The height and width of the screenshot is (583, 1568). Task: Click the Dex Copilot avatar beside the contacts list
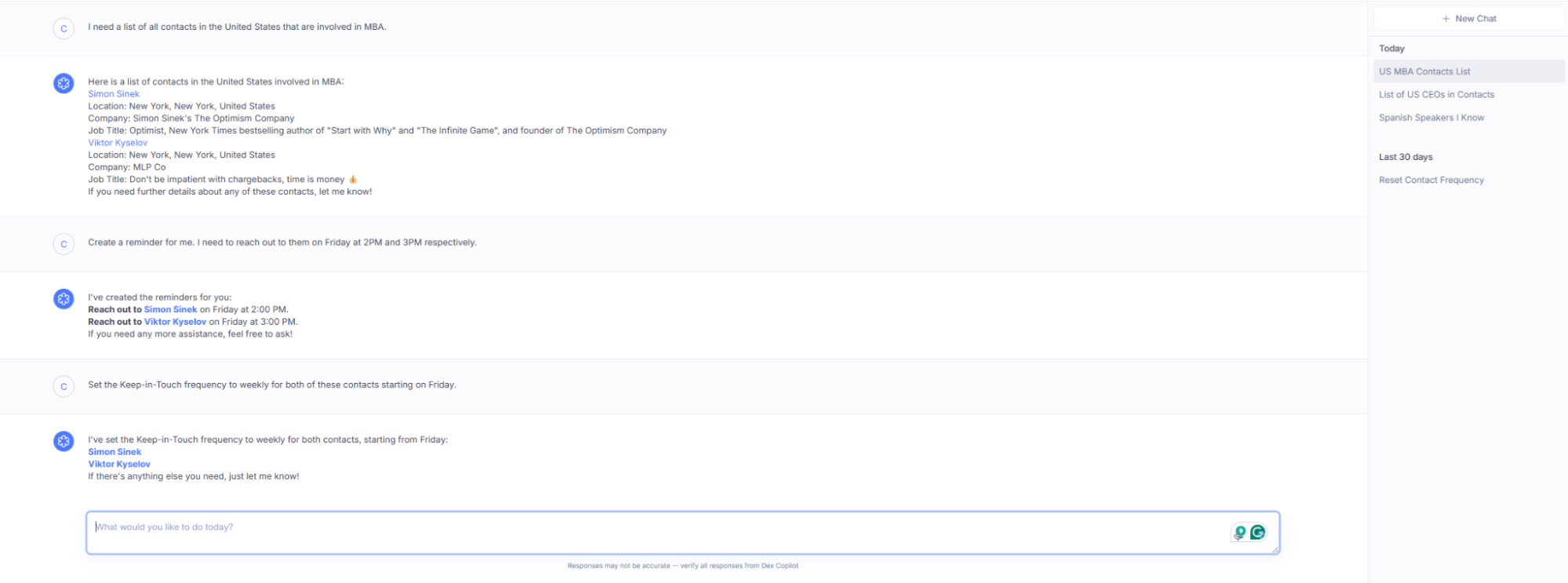64,83
